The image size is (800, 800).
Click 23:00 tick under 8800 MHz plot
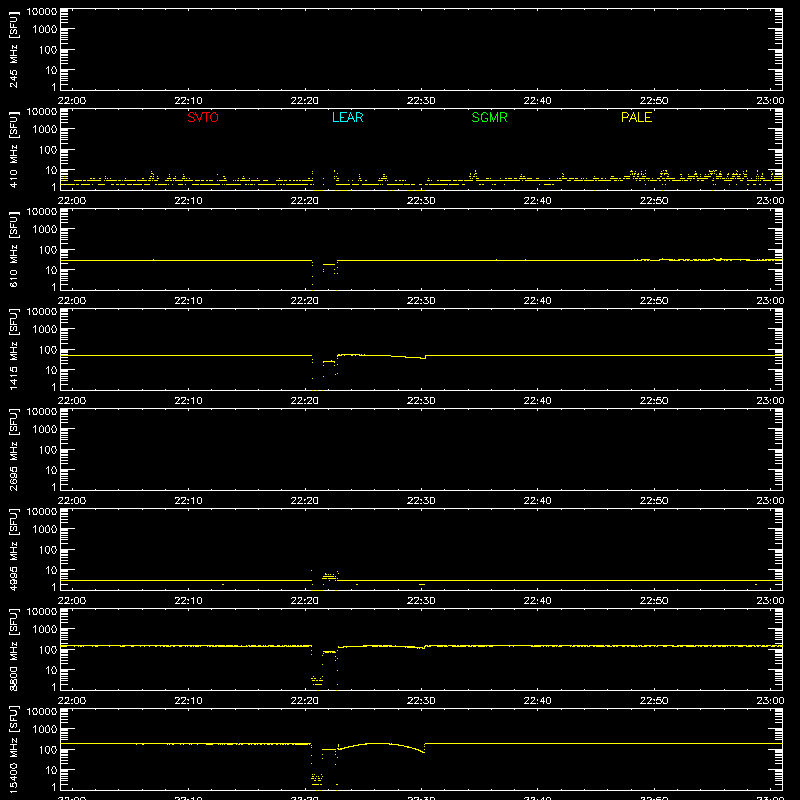[x=770, y=701]
